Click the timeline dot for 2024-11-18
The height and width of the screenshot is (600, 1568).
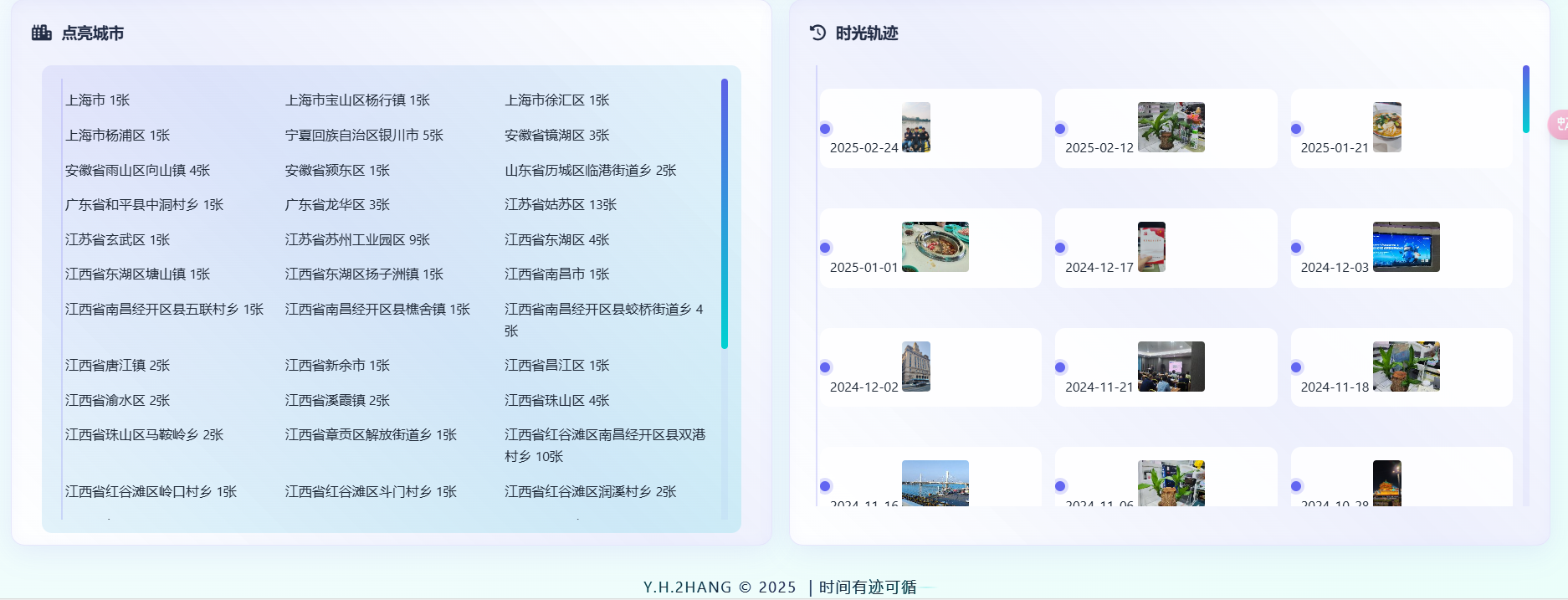click(1296, 367)
